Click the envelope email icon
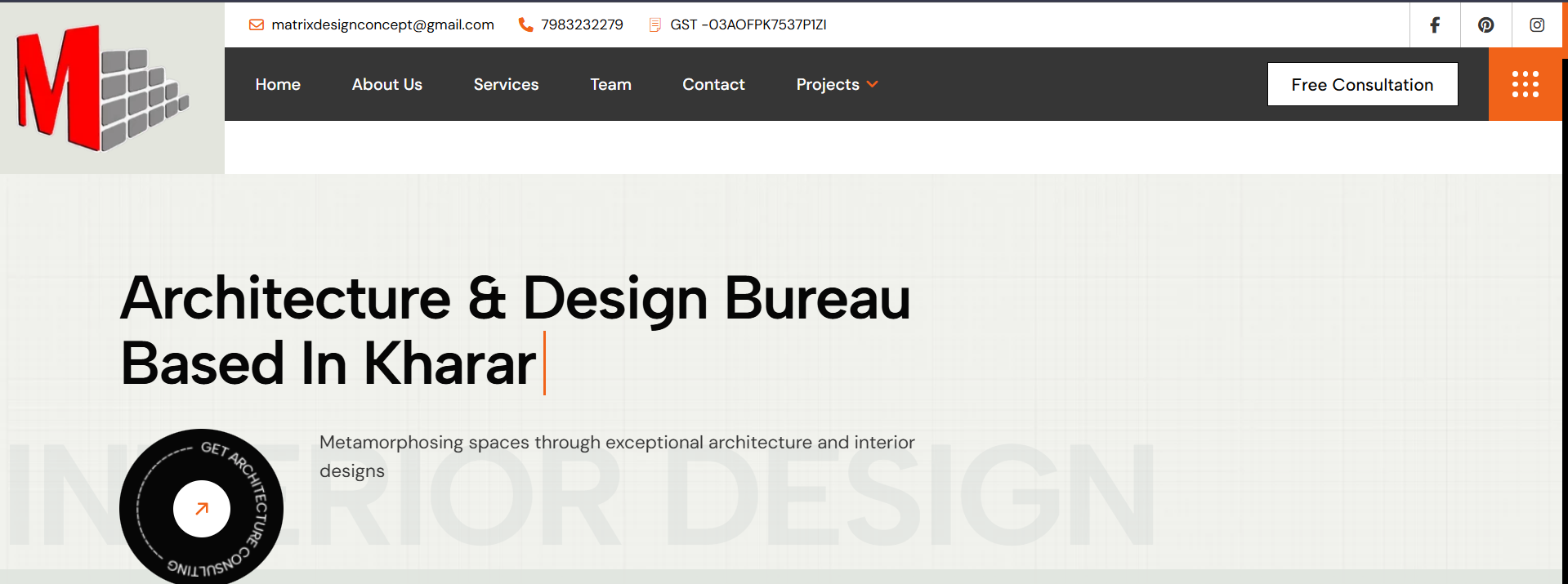Viewport: 1568px width, 584px height. (257, 25)
